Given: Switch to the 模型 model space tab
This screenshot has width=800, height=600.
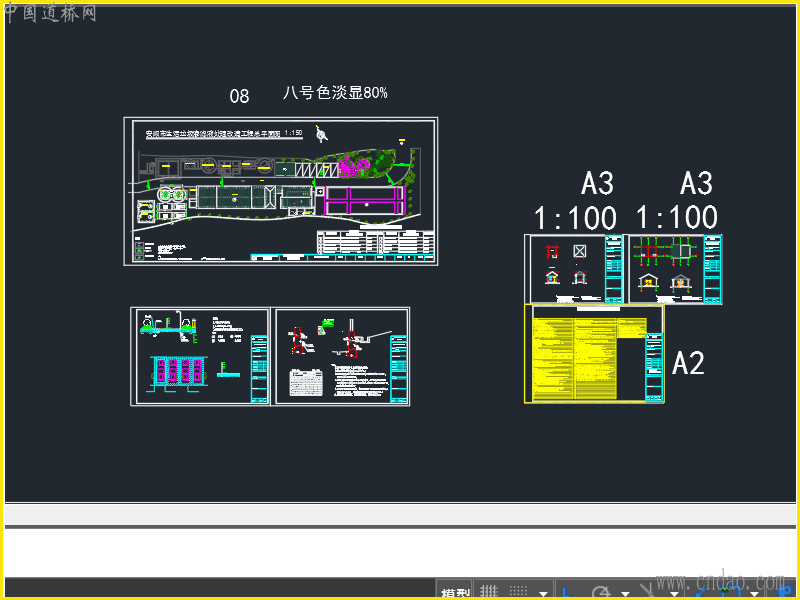Looking at the screenshot, I should [455, 592].
